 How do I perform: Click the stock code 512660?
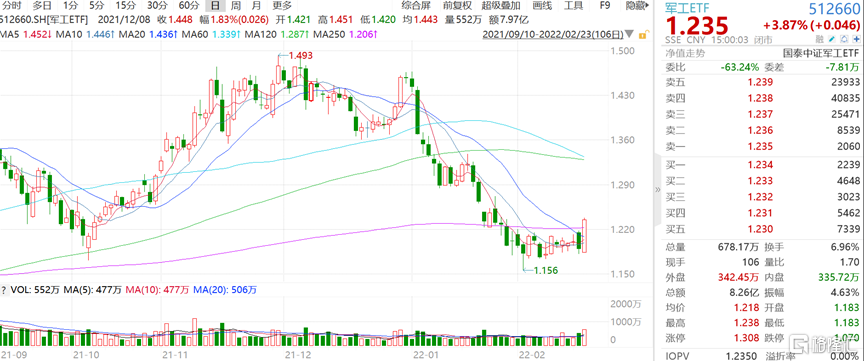point(834,8)
